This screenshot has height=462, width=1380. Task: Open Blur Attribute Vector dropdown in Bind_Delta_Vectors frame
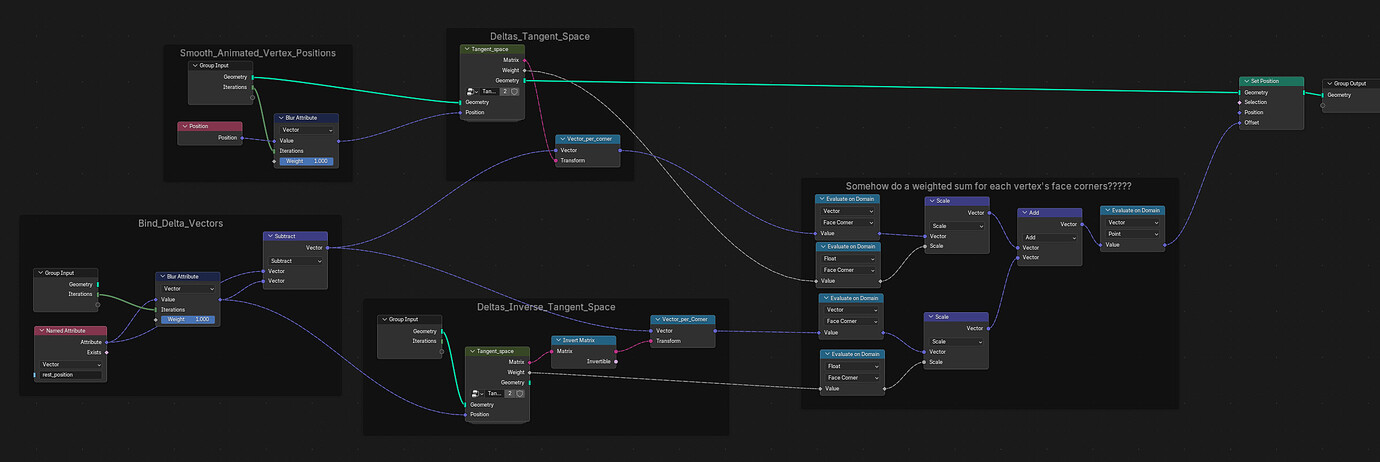[x=188, y=288]
